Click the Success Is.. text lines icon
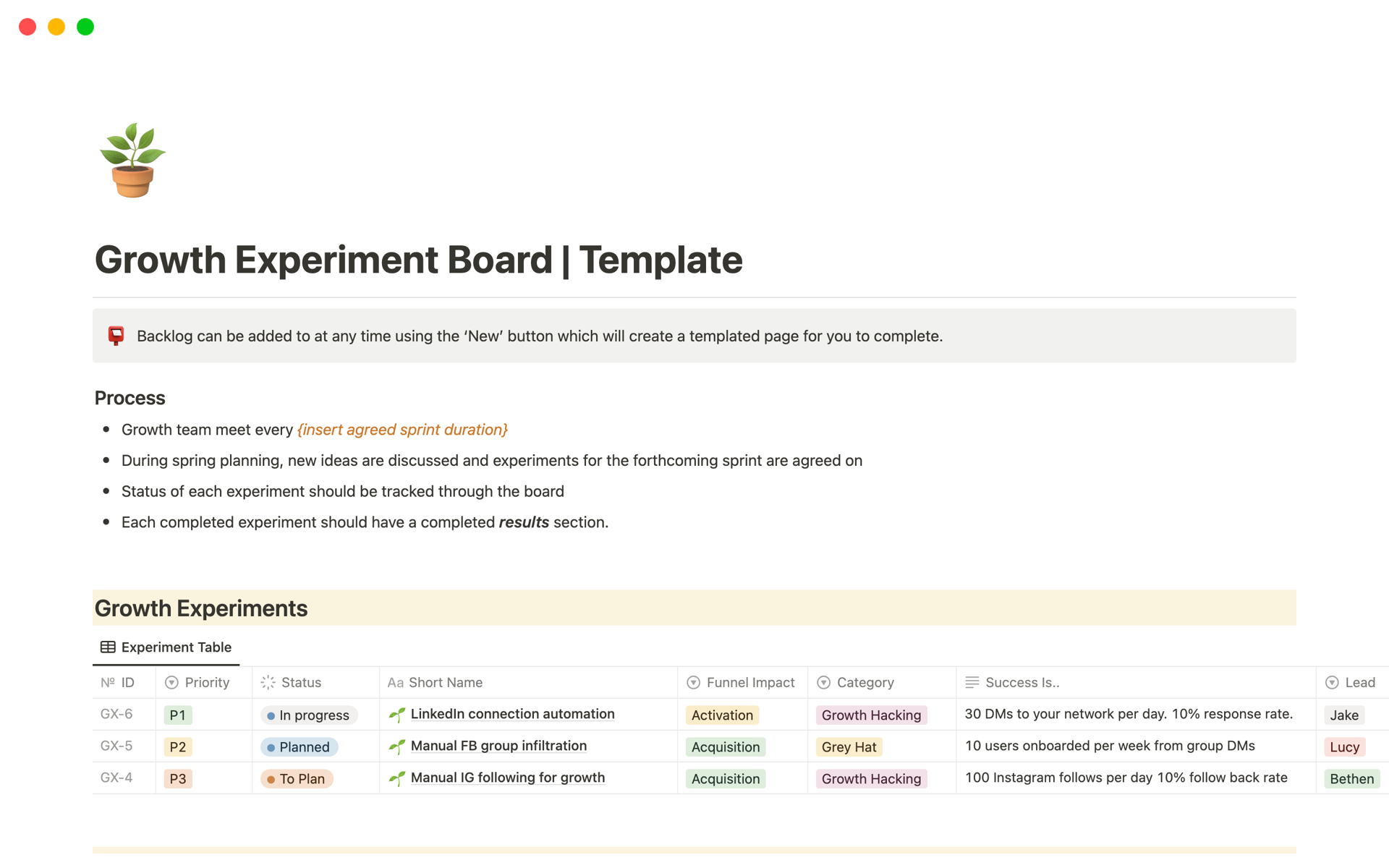 pyautogui.click(x=972, y=683)
